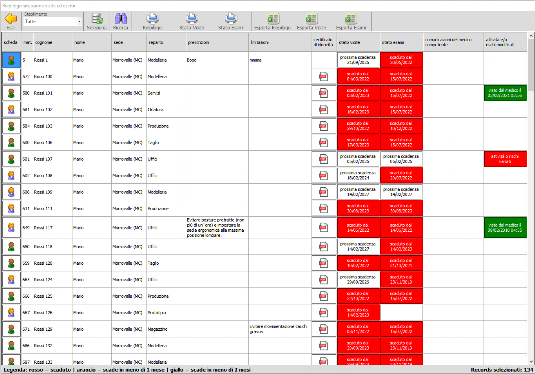Image resolution: width=535 pixels, height=374 pixels.
Task: Select red stato esami cell for Rossi 124
Action: click(401, 279)
